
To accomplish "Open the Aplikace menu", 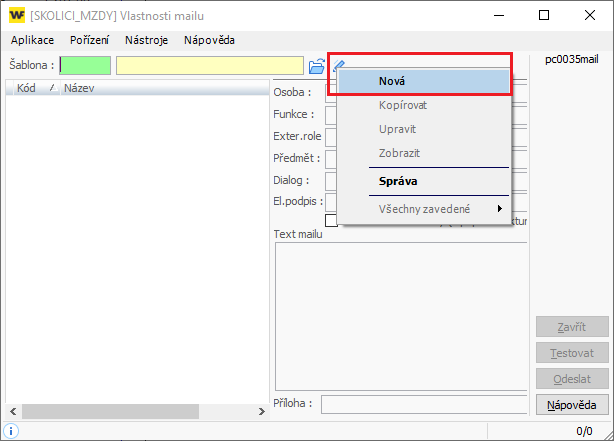I will tap(32, 40).
